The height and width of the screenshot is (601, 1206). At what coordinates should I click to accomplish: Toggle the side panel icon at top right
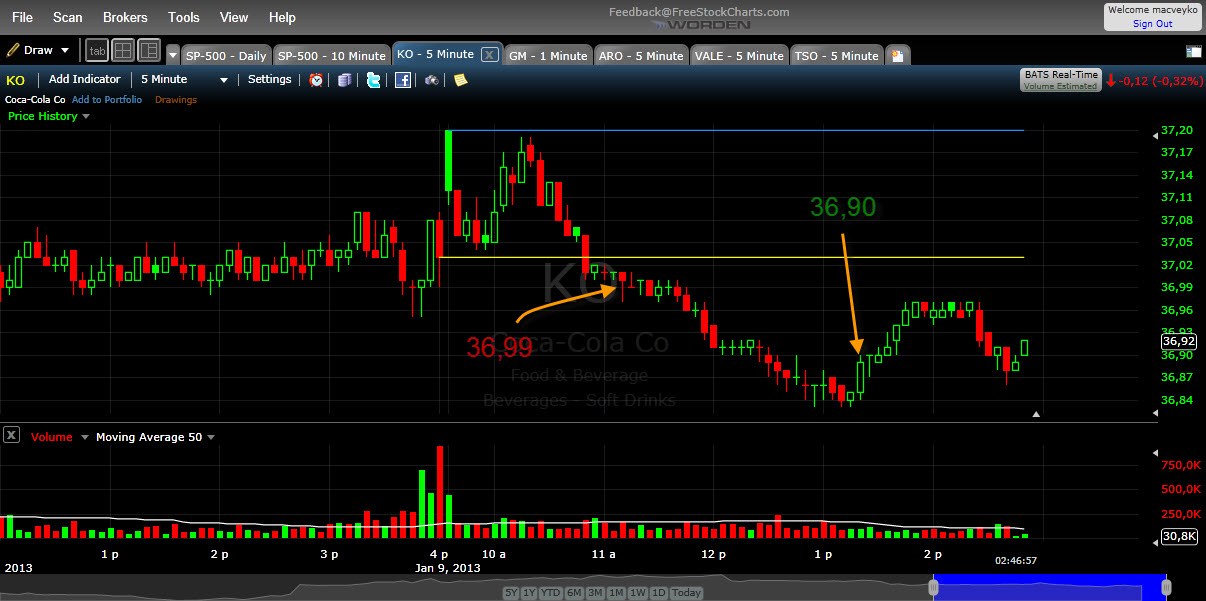pyautogui.click(x=1193, y=51)
